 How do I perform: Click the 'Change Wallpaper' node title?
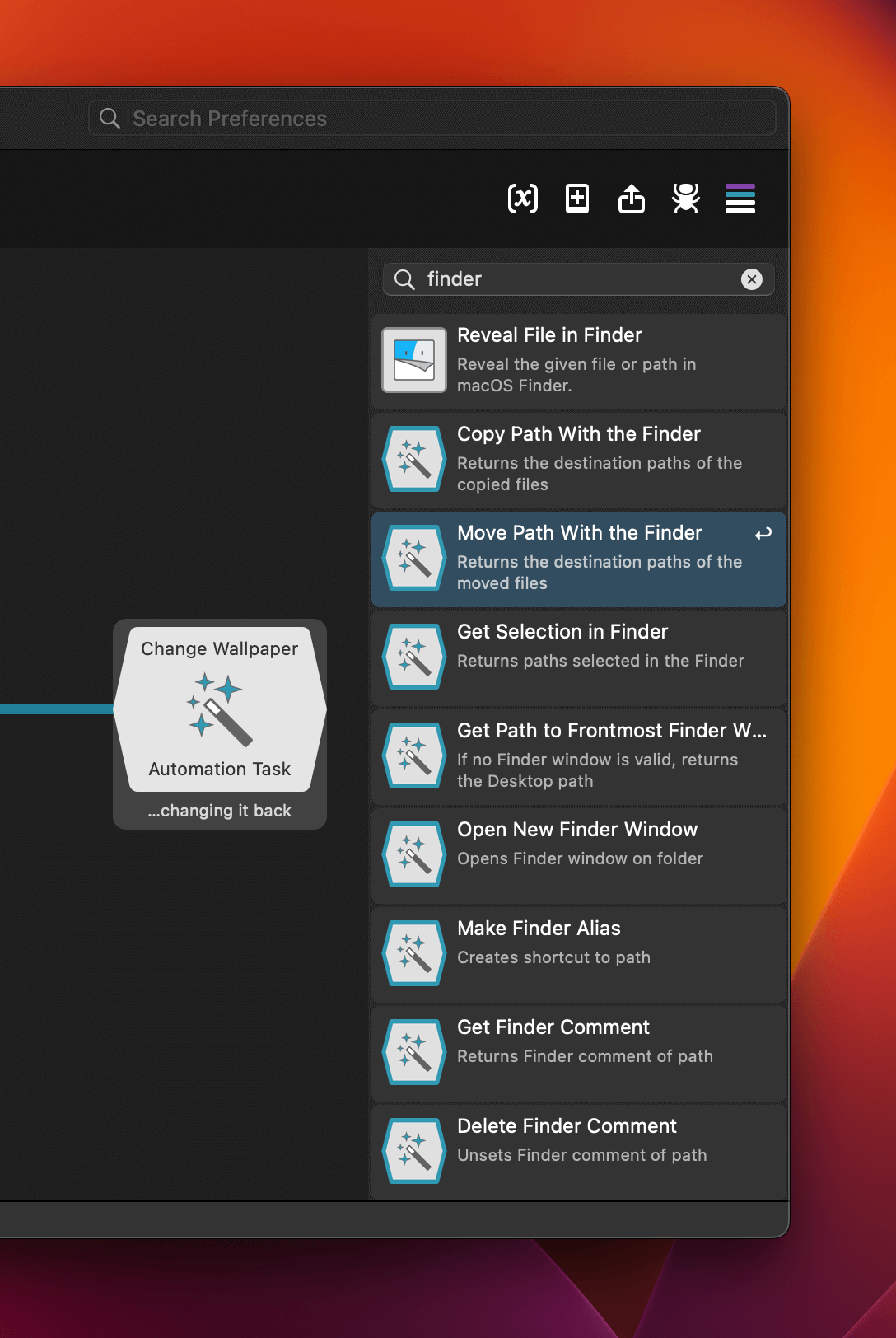219,649
